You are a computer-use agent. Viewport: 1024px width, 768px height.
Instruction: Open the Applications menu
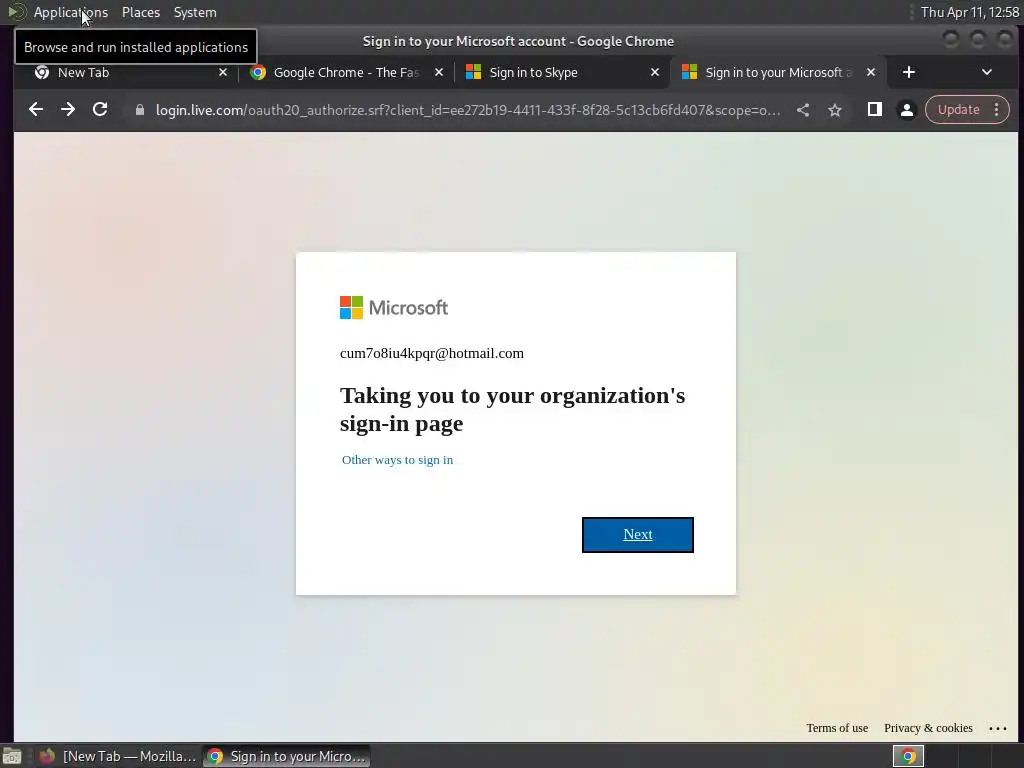click(71, 12)
